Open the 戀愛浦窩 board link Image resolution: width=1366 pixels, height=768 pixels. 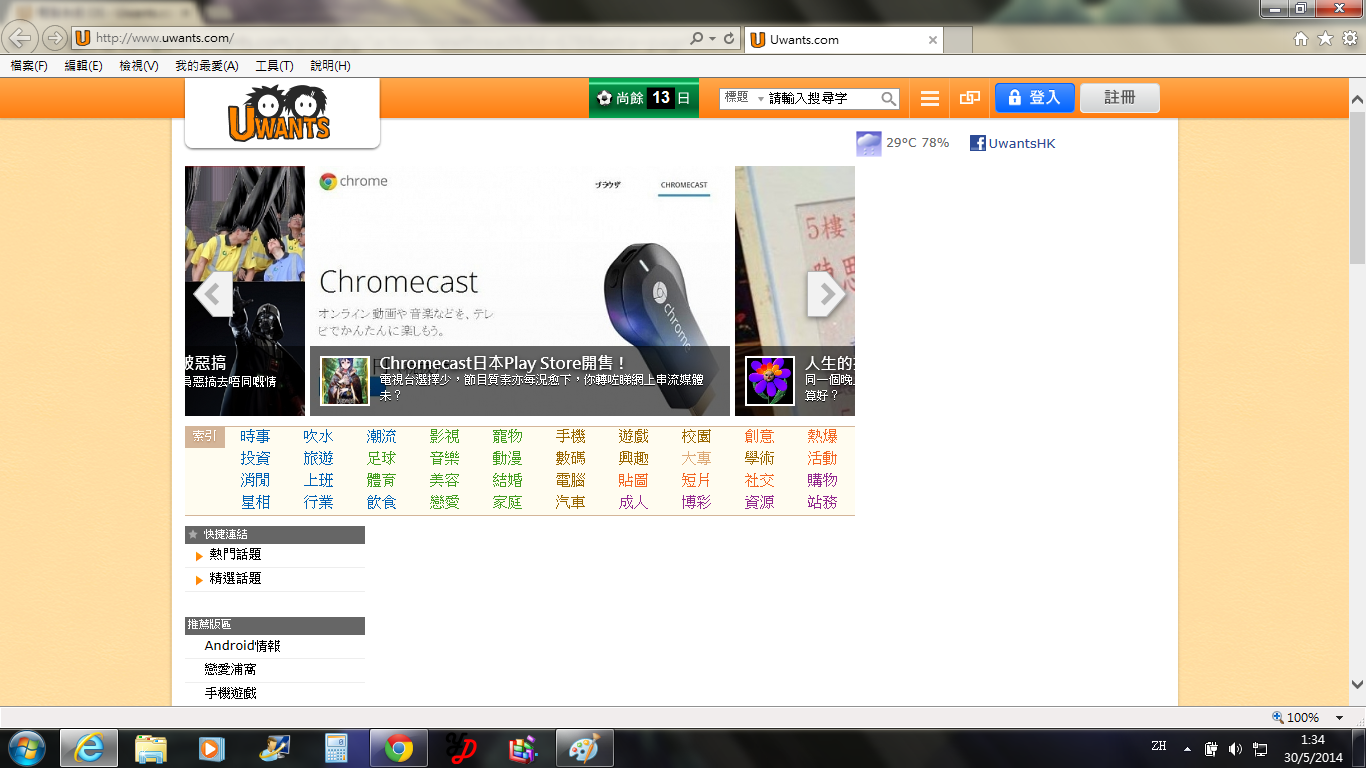[x=230, y=669]
